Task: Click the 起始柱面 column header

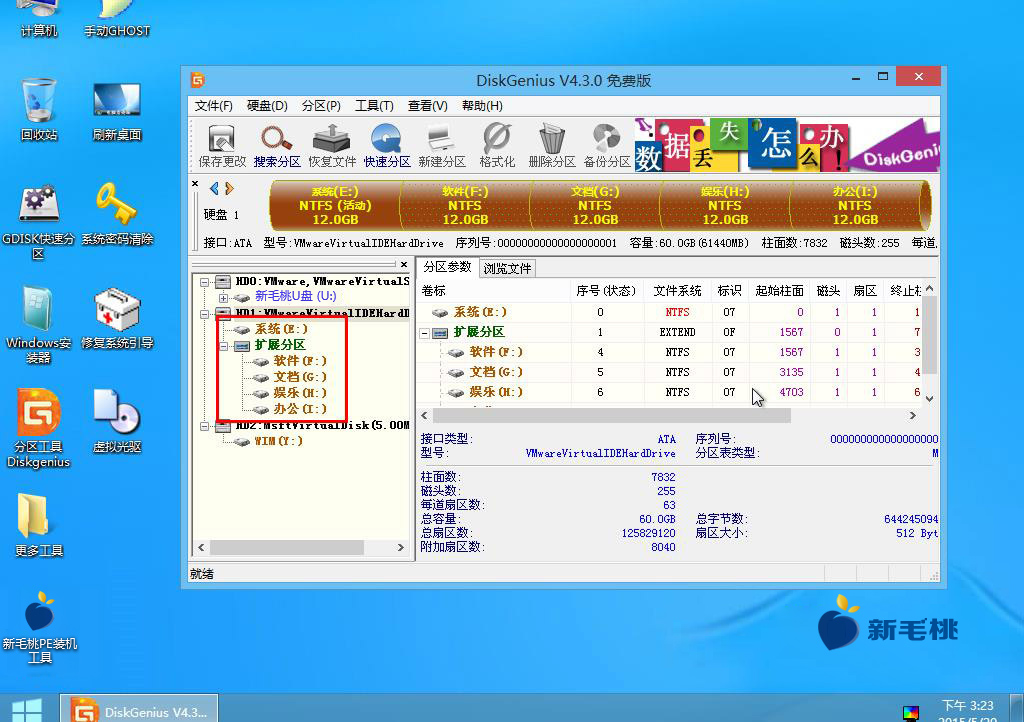Action: tap(779, 290)
